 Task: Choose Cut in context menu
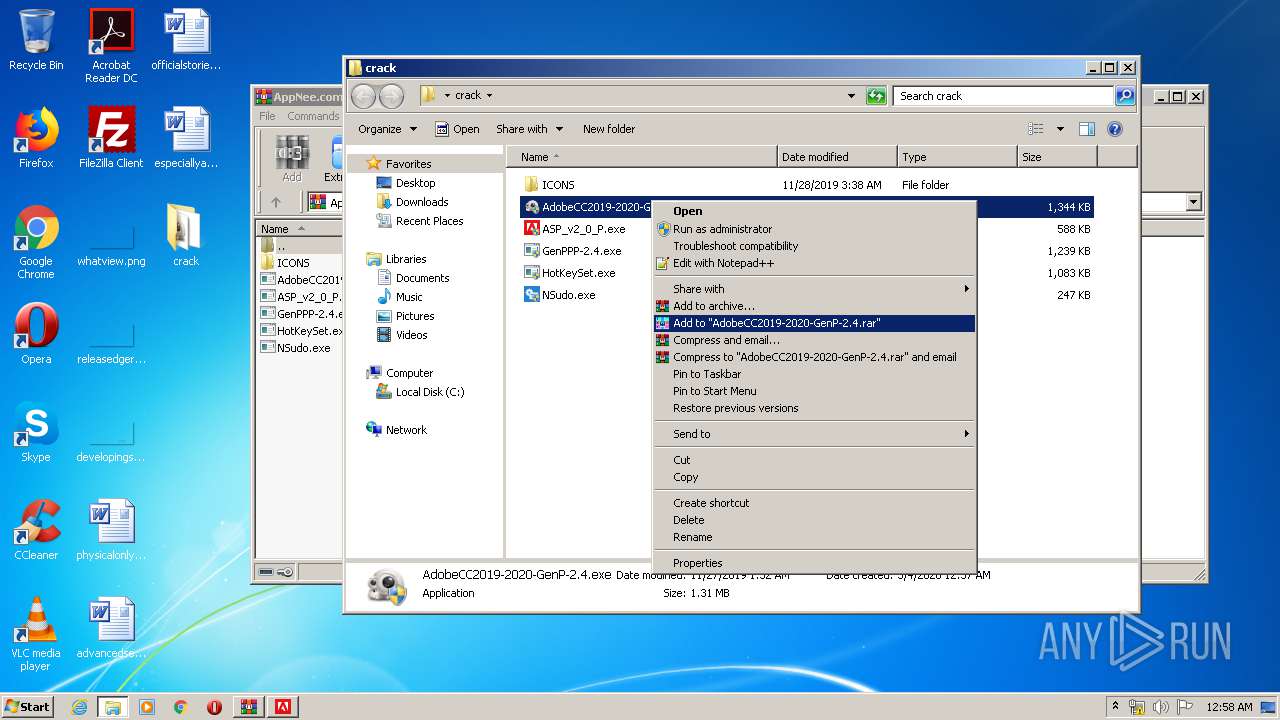[814, 460]
